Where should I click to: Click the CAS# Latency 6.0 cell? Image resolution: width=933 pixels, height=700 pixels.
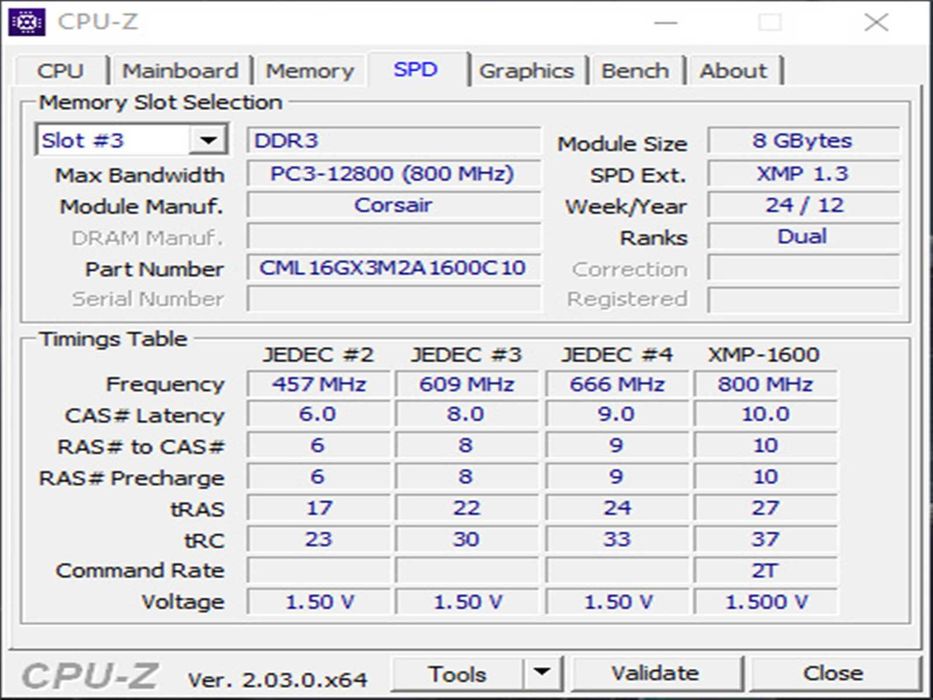(319, 414)
